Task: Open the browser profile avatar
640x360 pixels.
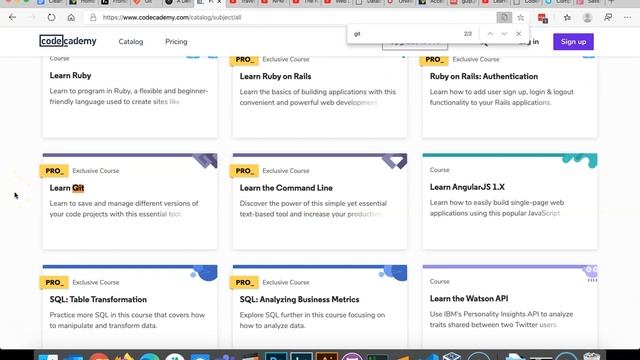Action: coord(587,18)
